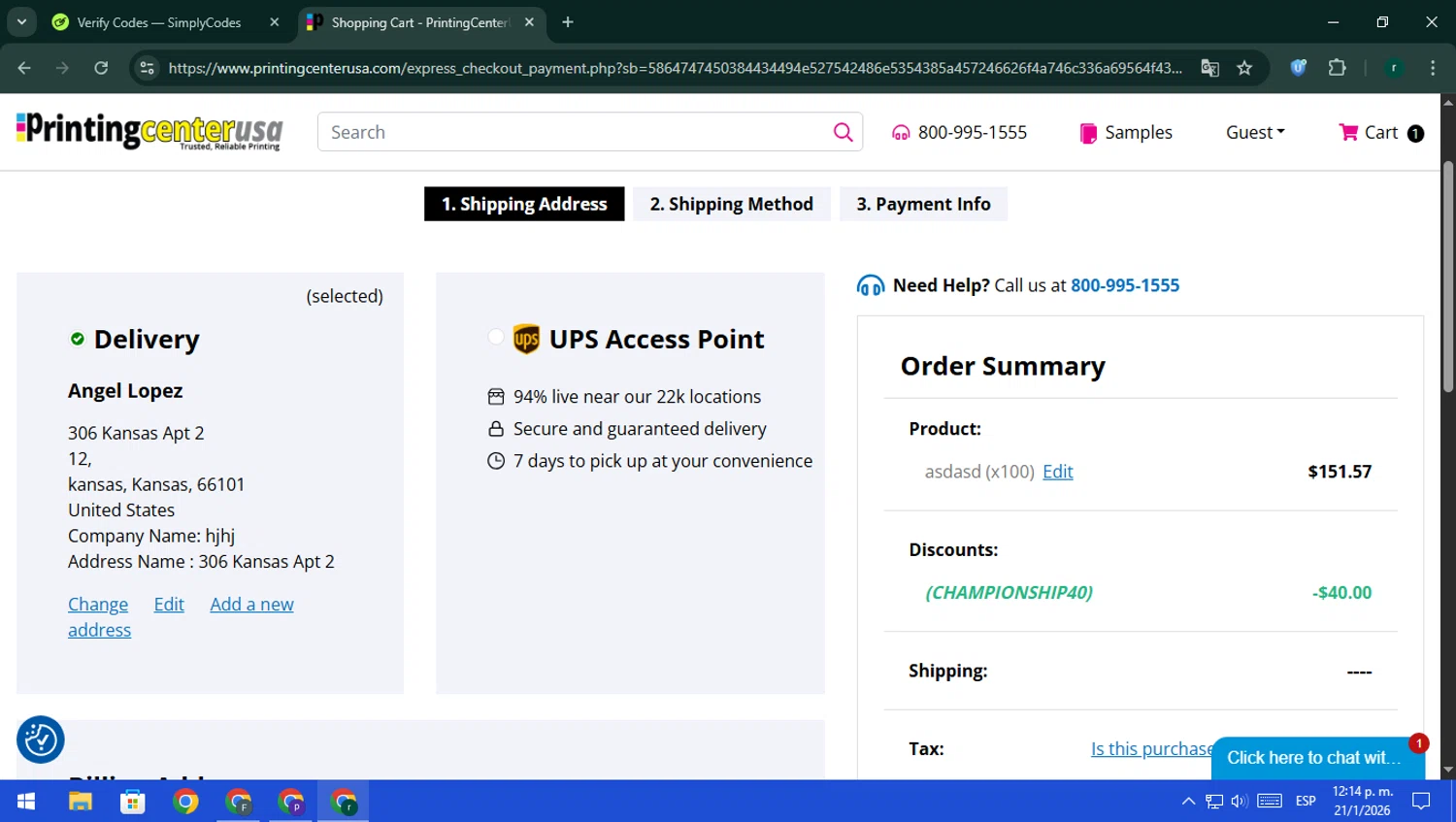Open the shopping cart icon
This screenshot has height=822, width=1456.
pos(1348,132)
